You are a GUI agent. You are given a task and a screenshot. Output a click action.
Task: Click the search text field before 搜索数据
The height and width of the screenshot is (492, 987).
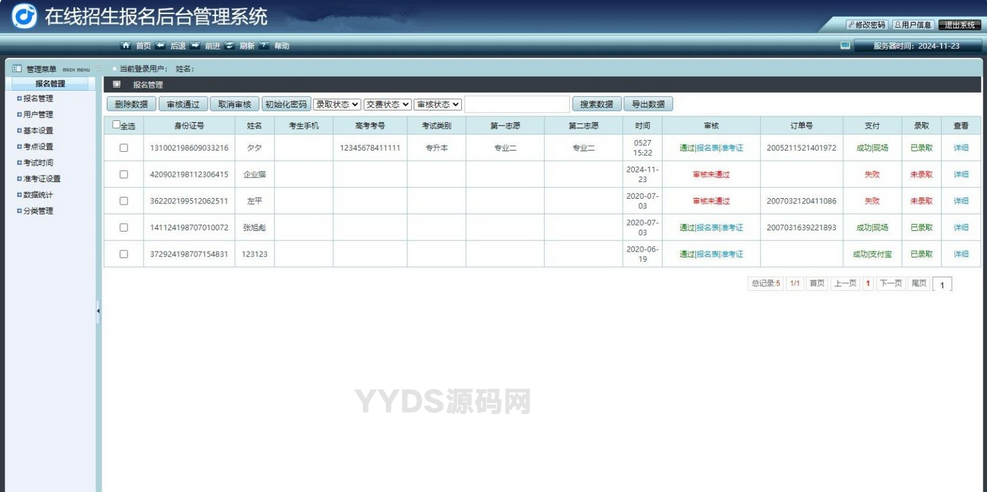pyautogui.click(x=516, y=104)
